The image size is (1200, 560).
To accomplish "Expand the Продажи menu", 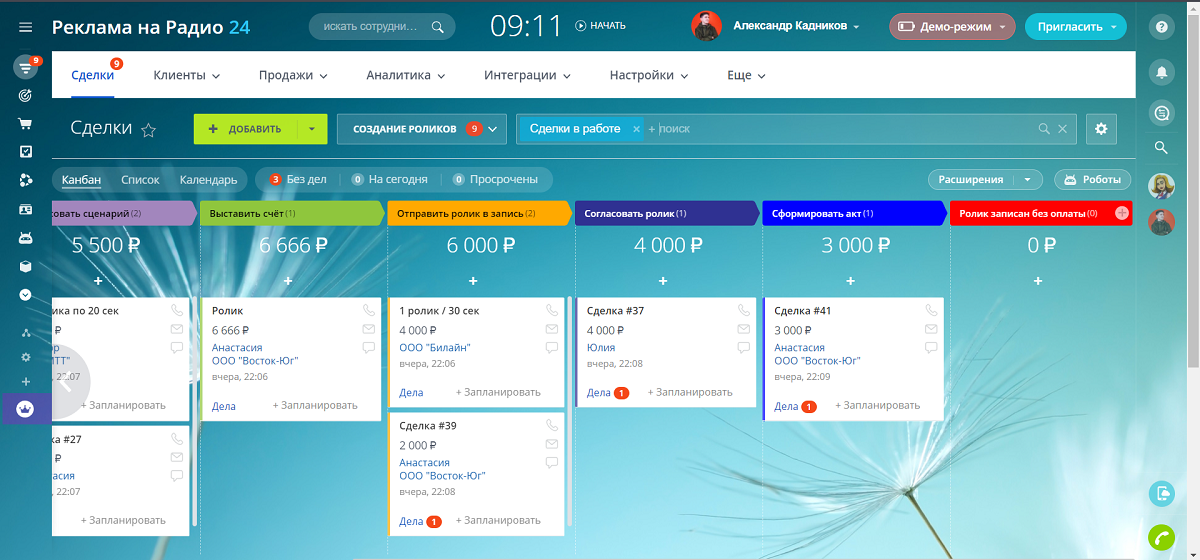I will point(293,75).
